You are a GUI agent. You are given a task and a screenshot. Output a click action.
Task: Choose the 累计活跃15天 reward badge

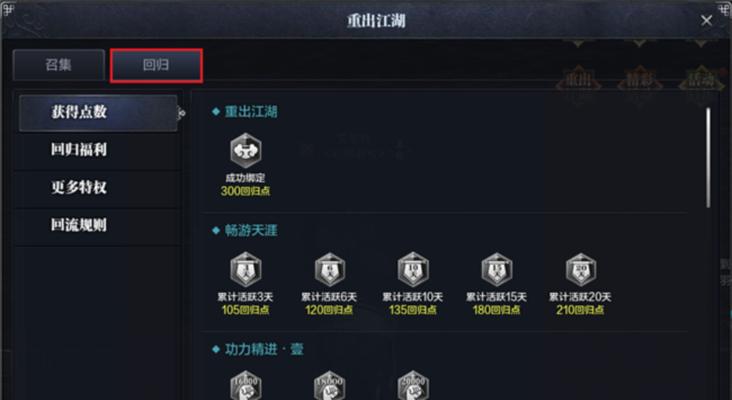pos(496,269)
